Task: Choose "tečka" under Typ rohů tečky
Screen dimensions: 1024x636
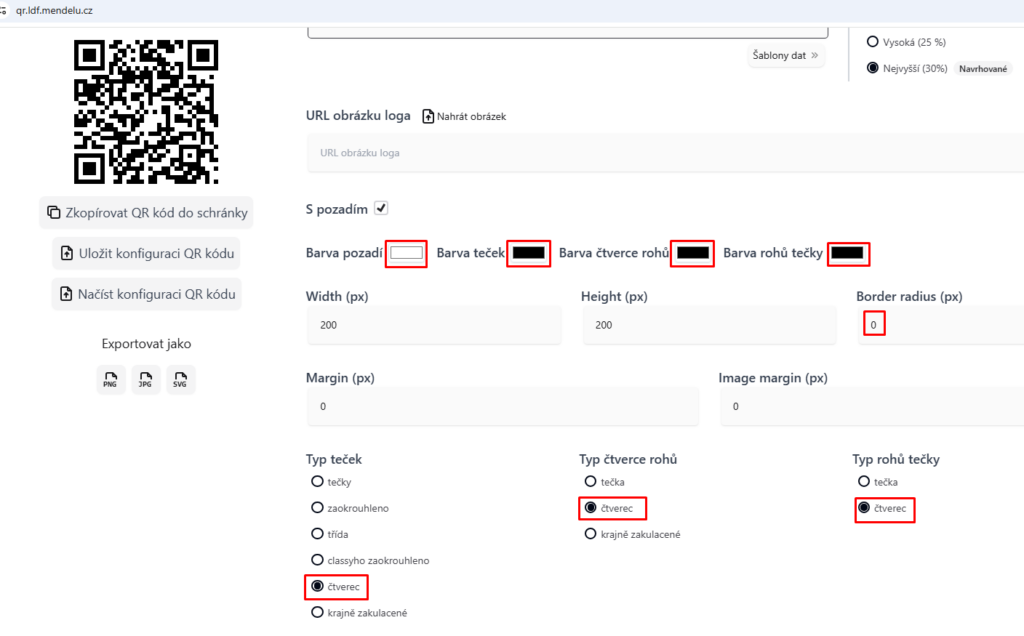Action: point(863,481)
